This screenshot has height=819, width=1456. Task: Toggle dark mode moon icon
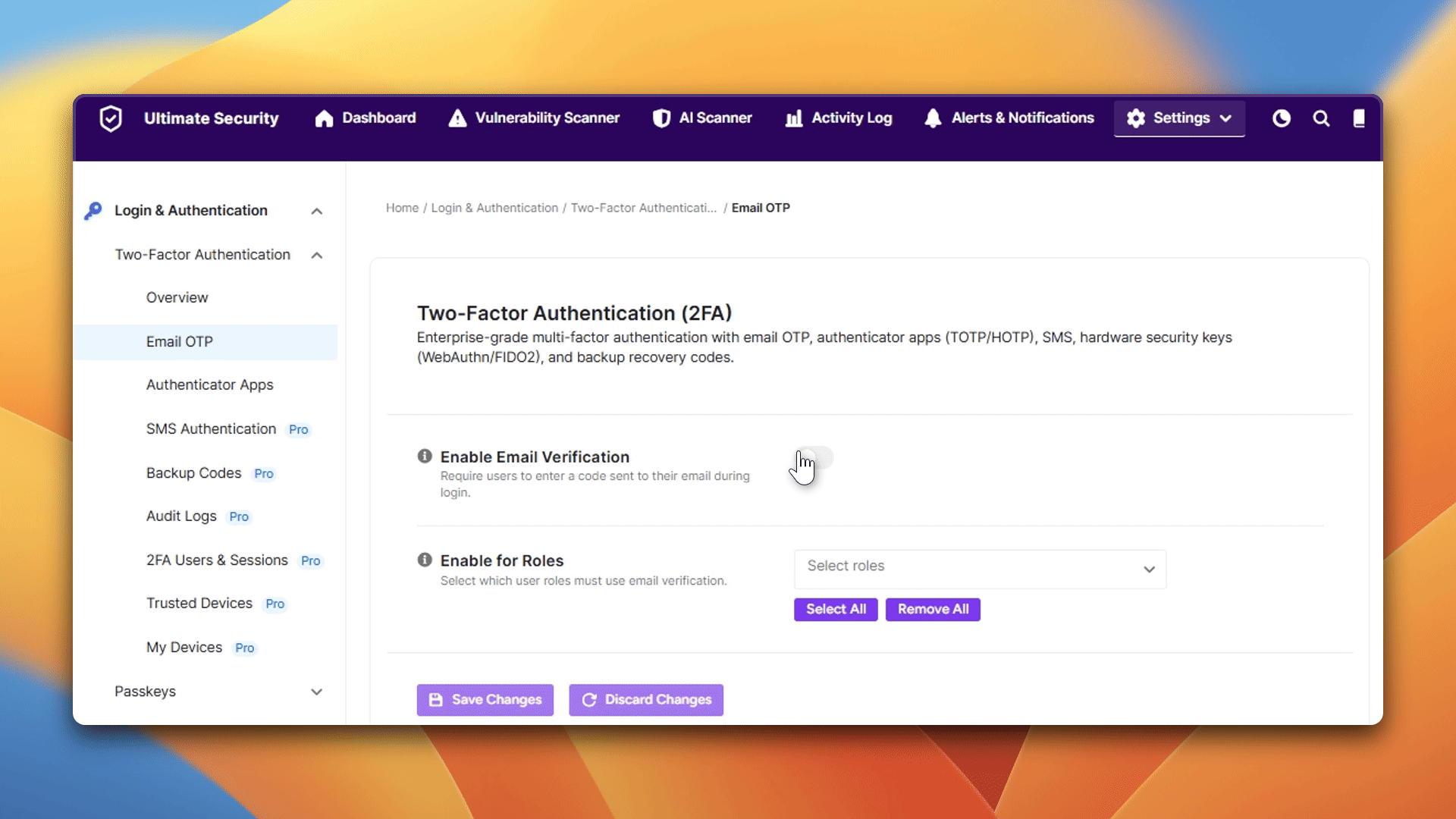tap(1281, 118)
